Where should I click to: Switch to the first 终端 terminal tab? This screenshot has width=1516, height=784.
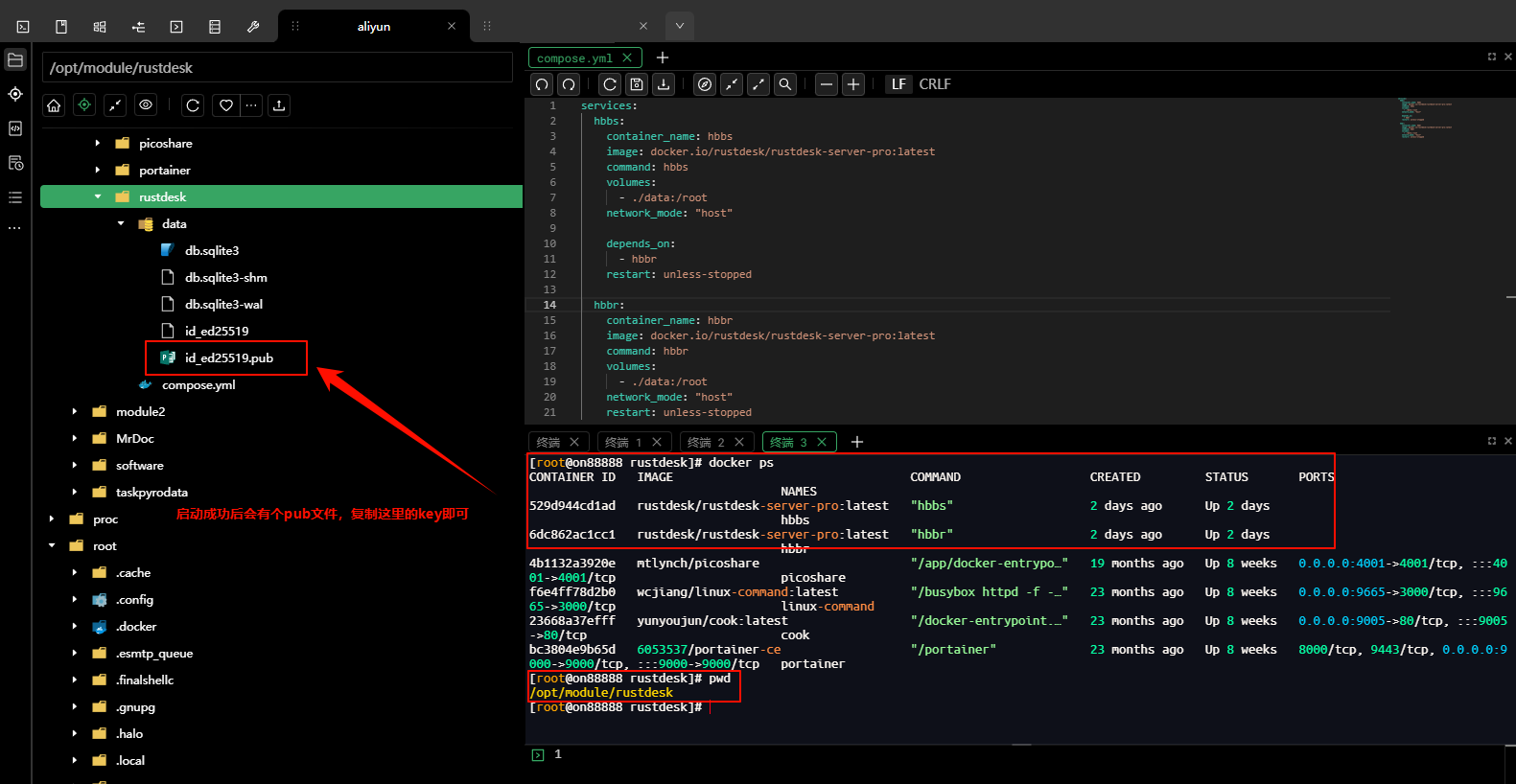pyautogui.click(x=549, y=442)
